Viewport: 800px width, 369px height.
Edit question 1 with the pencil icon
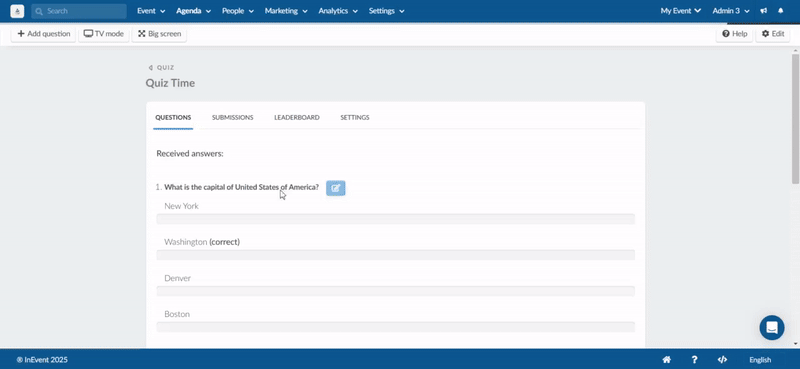click(x=336, y=188)
